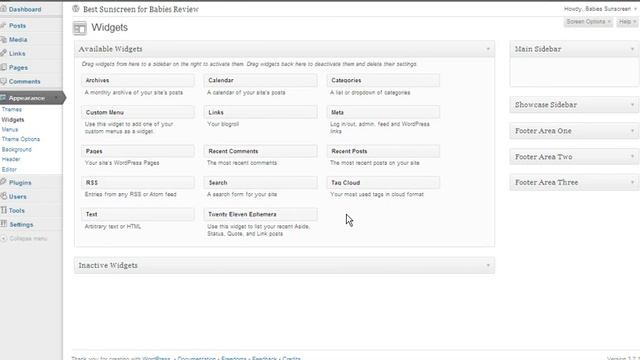The image size is (640, 360).
Task: Click the Collapse menu arrow icon
Action: pos(4,238)
